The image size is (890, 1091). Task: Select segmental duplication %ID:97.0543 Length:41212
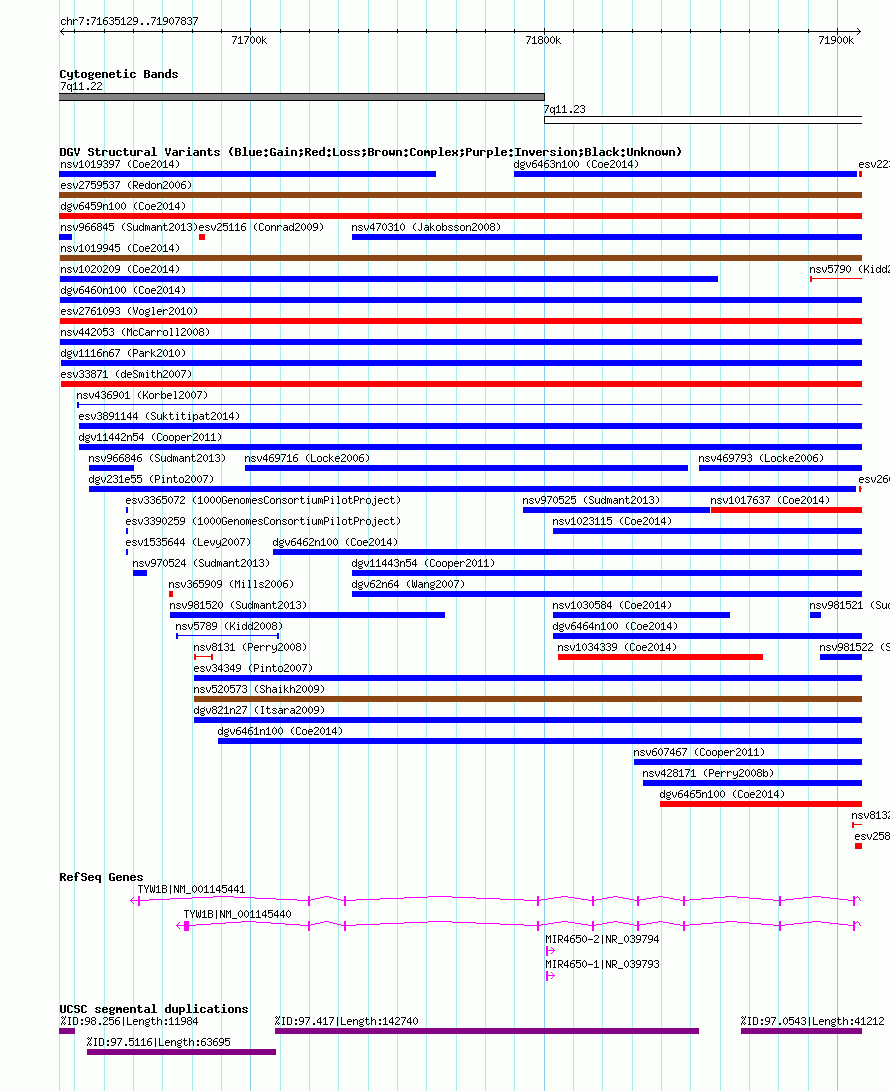point(802,1031)
